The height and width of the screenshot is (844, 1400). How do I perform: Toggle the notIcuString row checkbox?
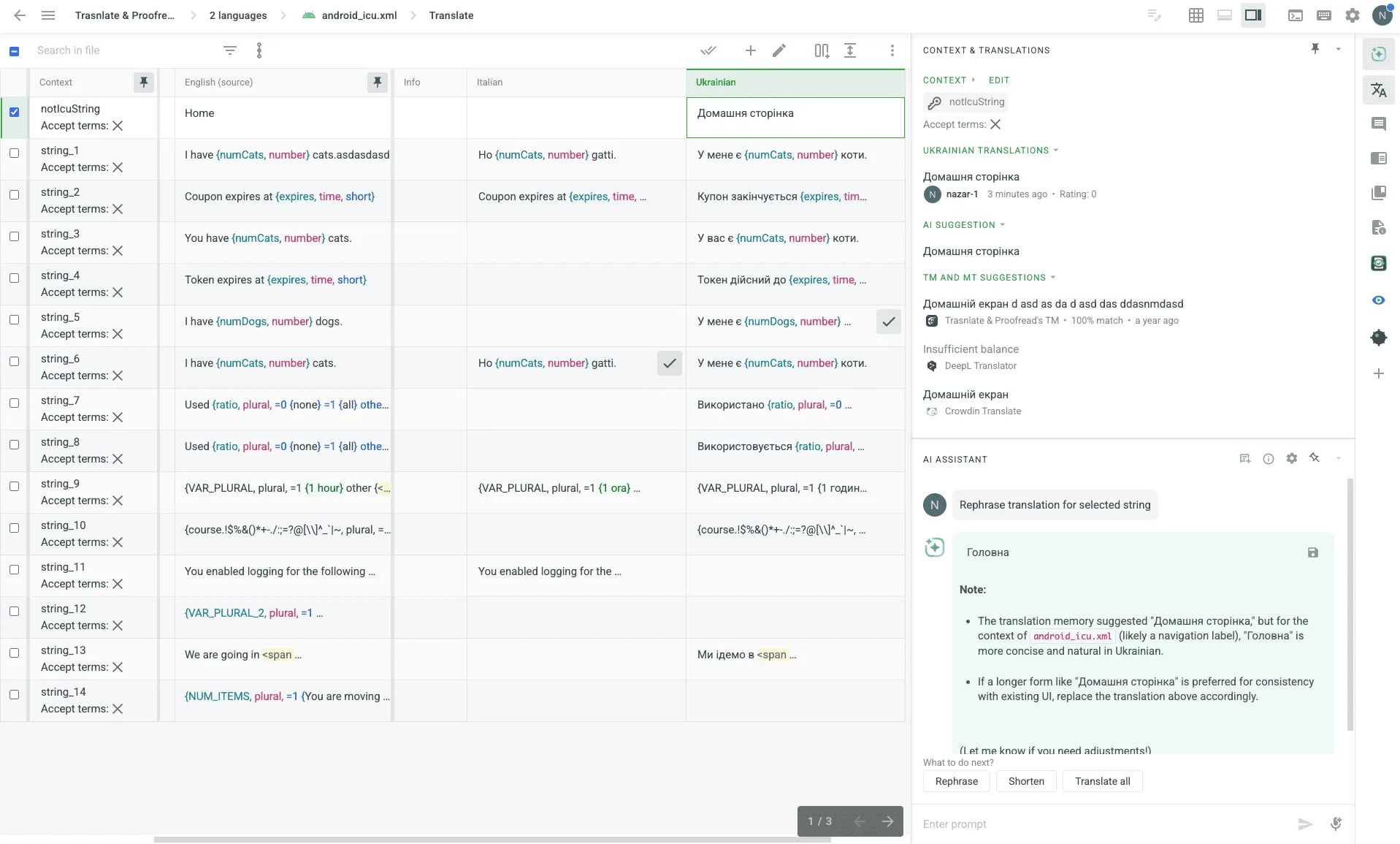tap(15, 112)
